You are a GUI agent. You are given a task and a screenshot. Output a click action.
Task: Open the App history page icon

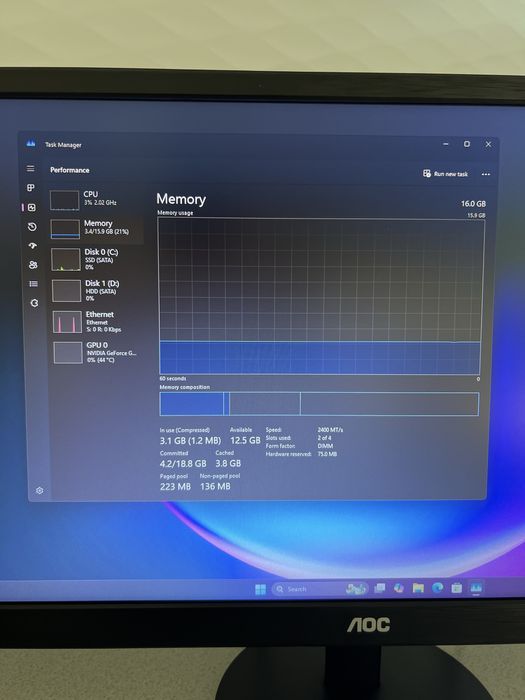pos(32,227)
